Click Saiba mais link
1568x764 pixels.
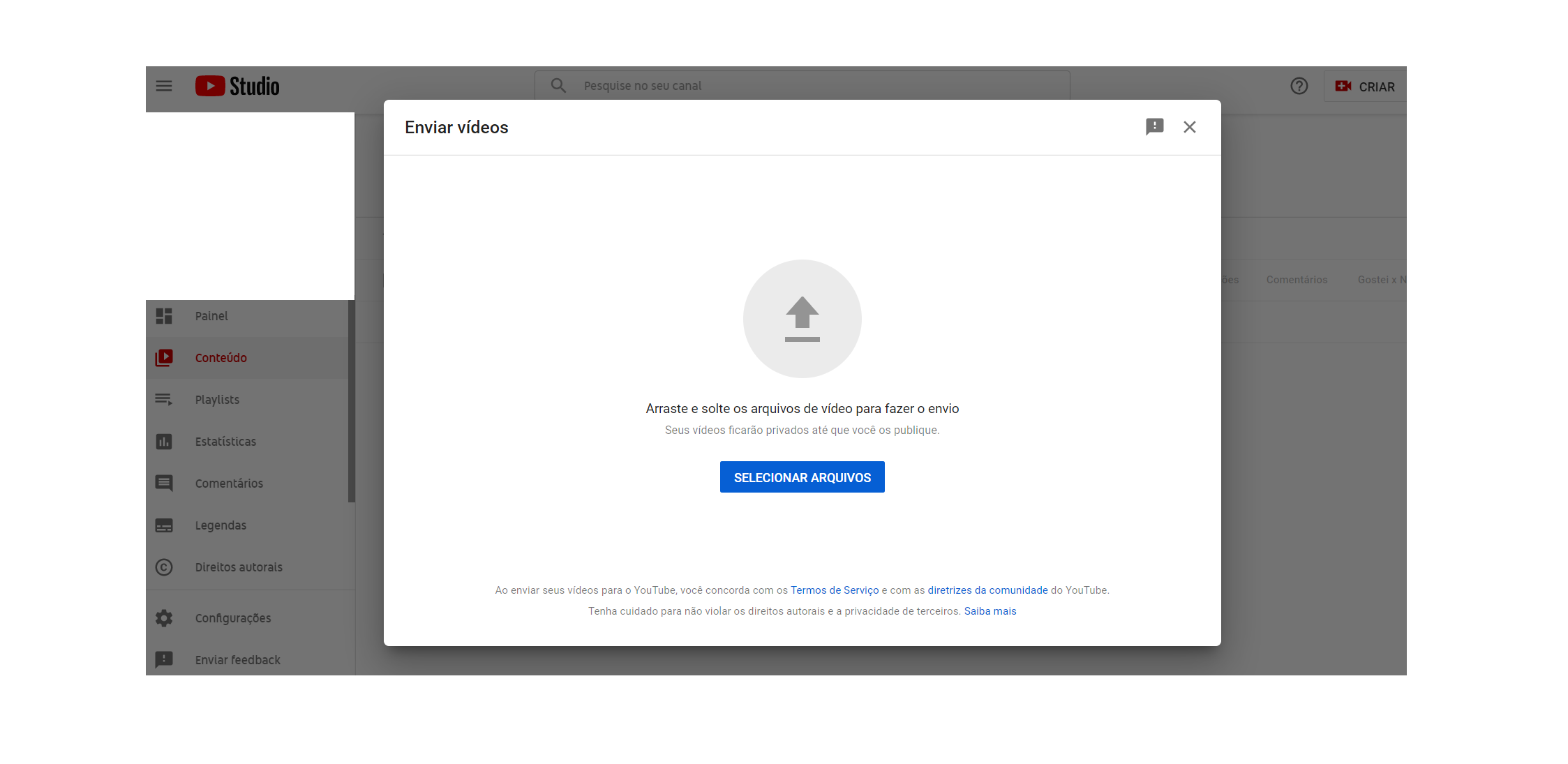point(989,611)
